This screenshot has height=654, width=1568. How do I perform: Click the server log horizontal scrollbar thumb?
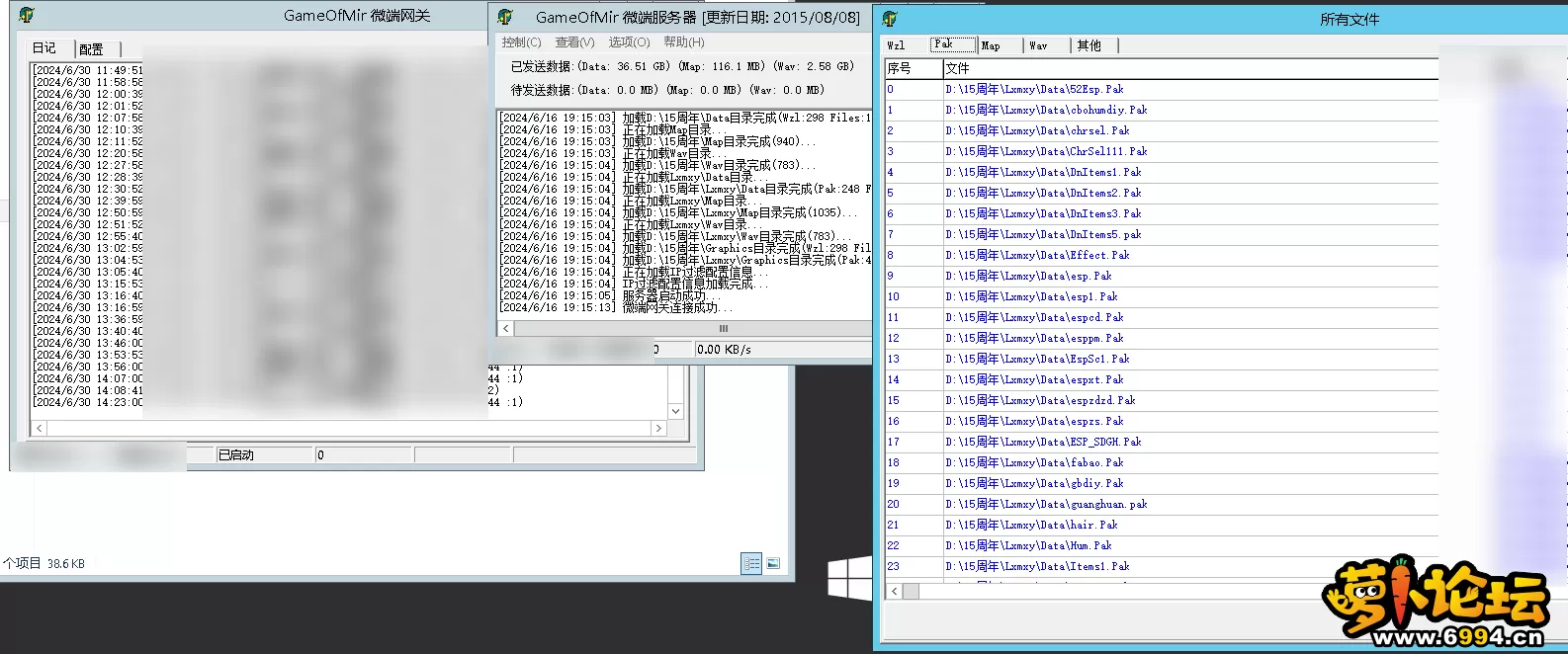coord(723,328)
